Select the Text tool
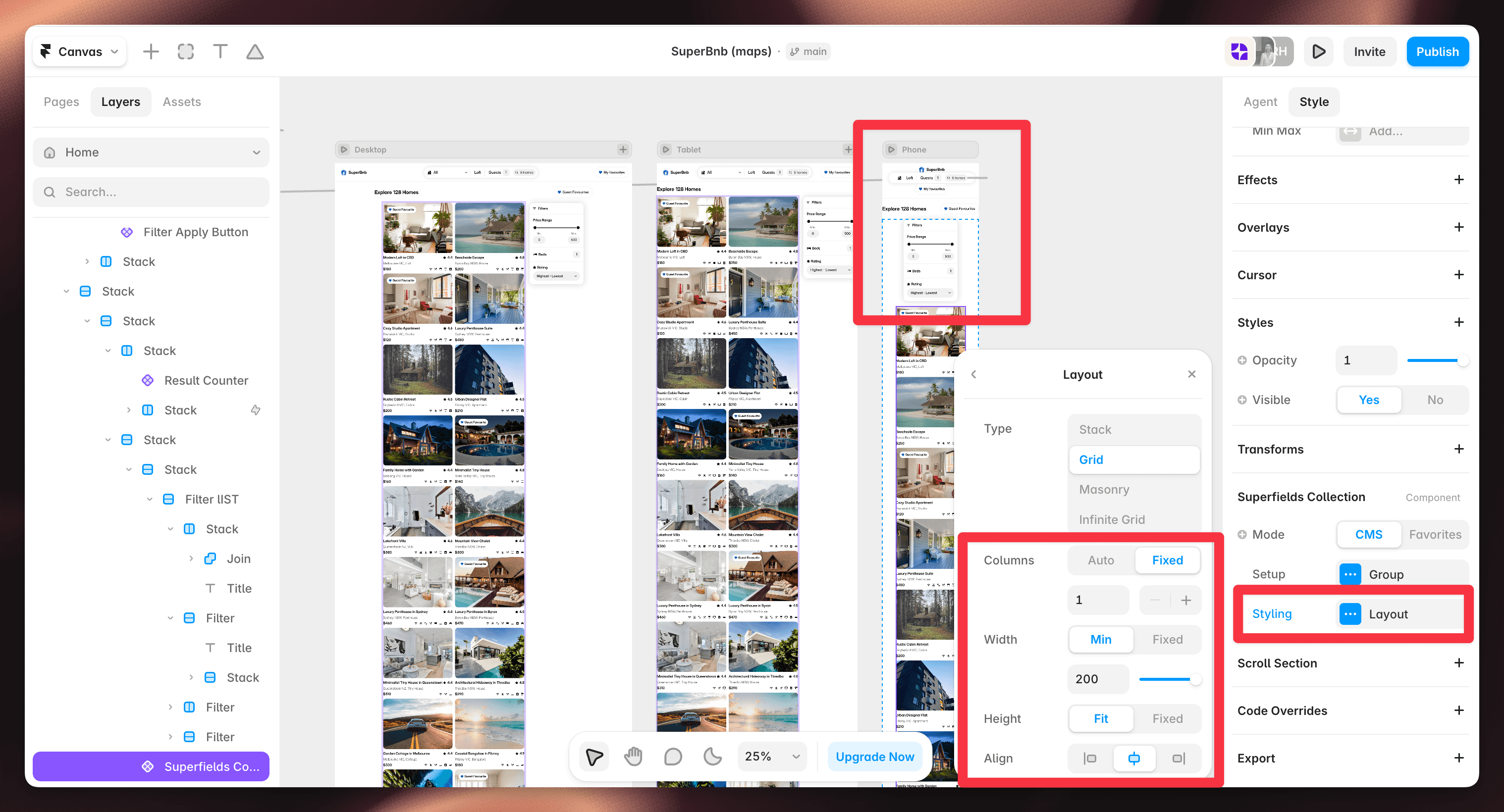The width and height of the screenshot is (1504, 812). pyautogui.click(x=220, y=51)
